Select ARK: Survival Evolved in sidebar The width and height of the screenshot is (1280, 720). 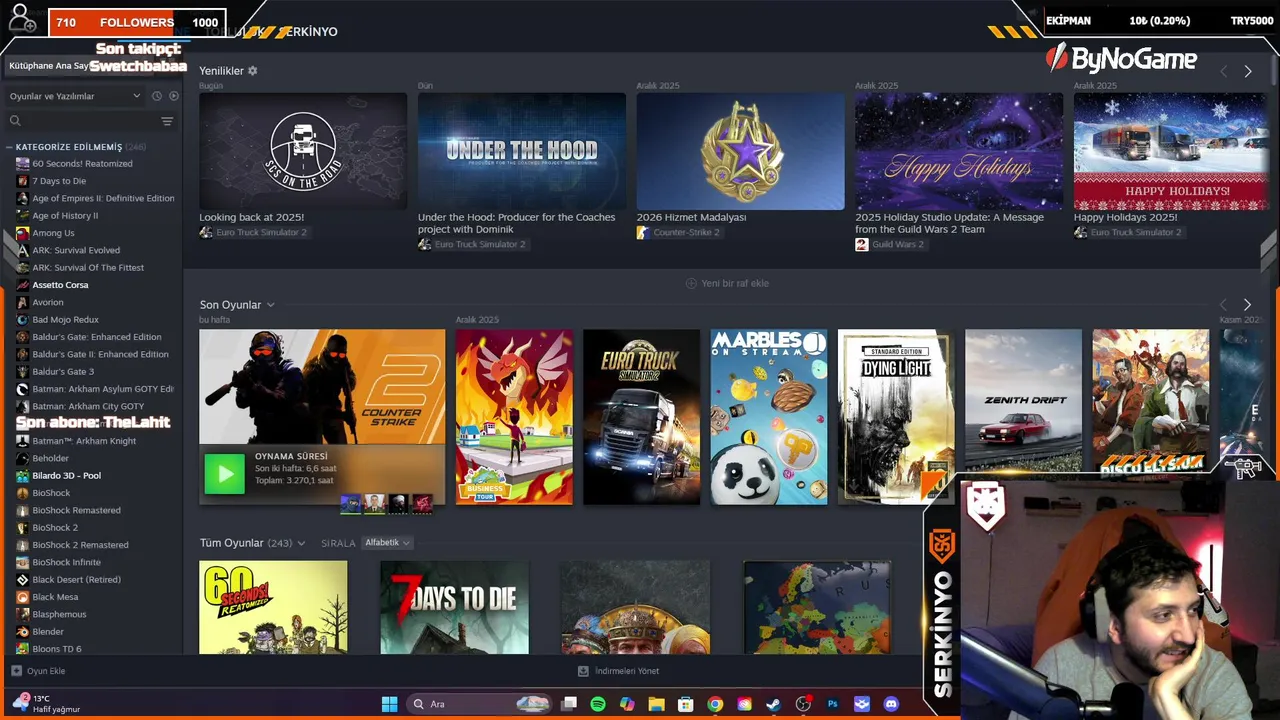(76, 250)
